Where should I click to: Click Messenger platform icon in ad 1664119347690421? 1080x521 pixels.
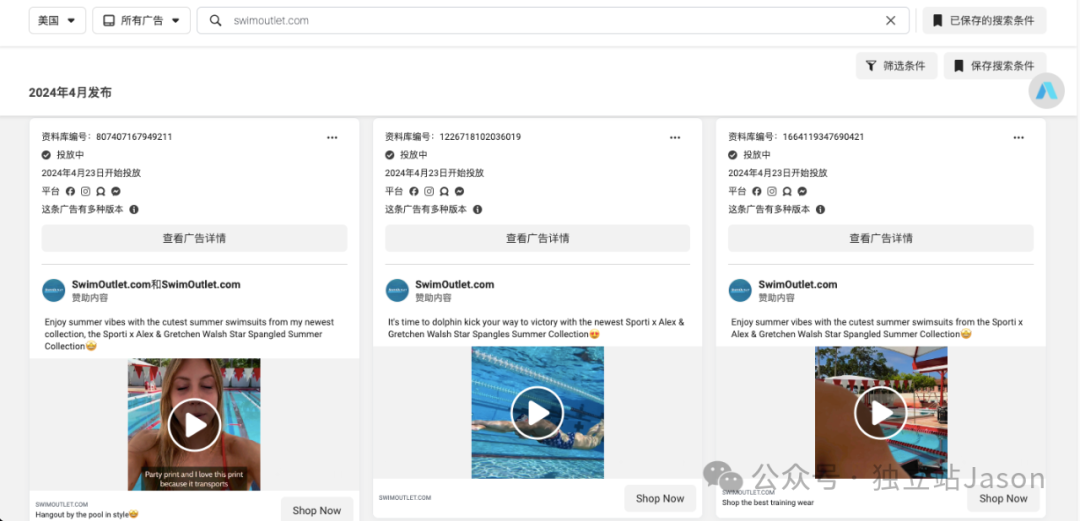click(802, 192)
